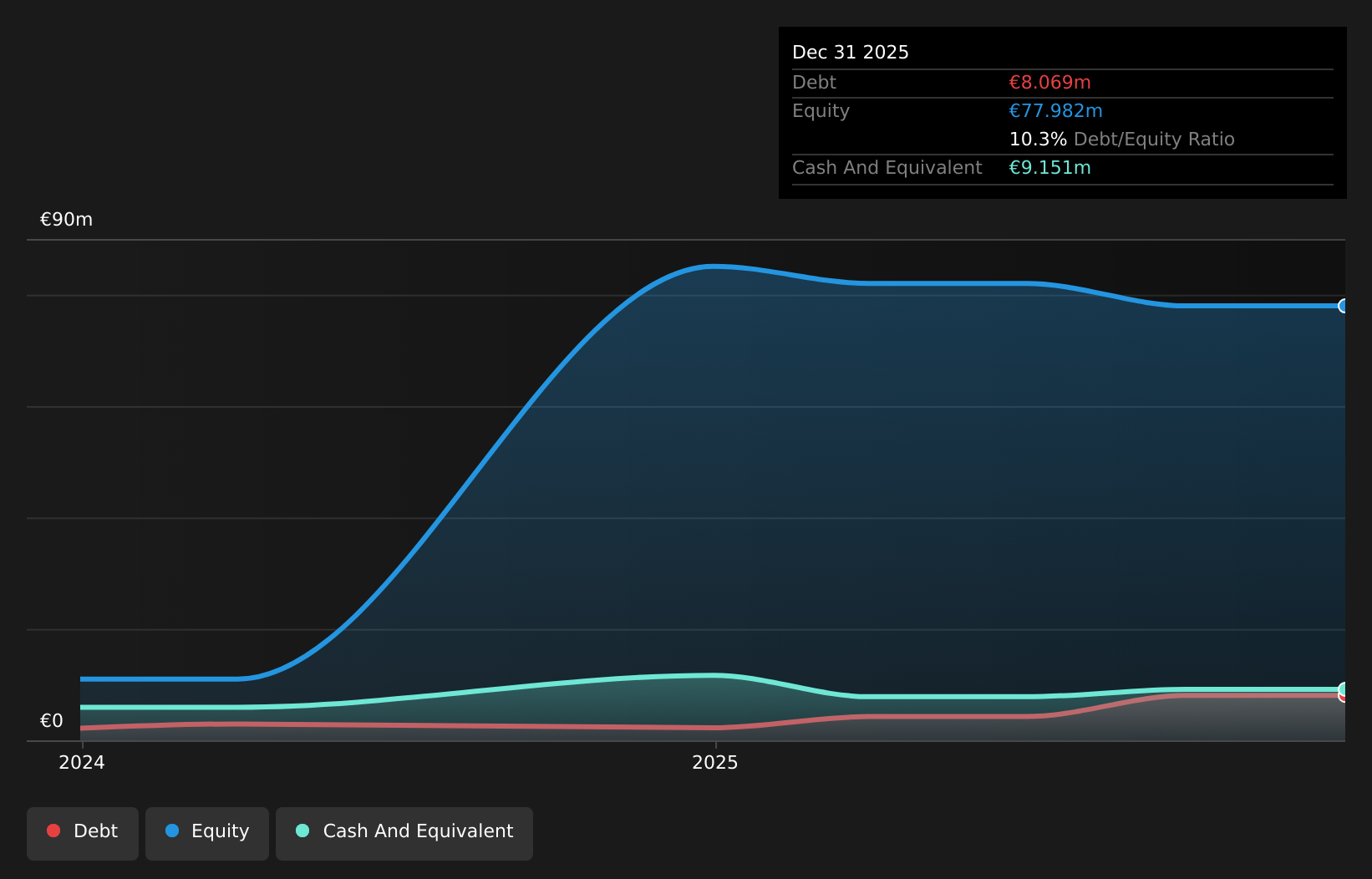
Task: Click the 10.3% Debt/Equity Ratio text
Action: pyautogui.click(x=1122, y=140)
